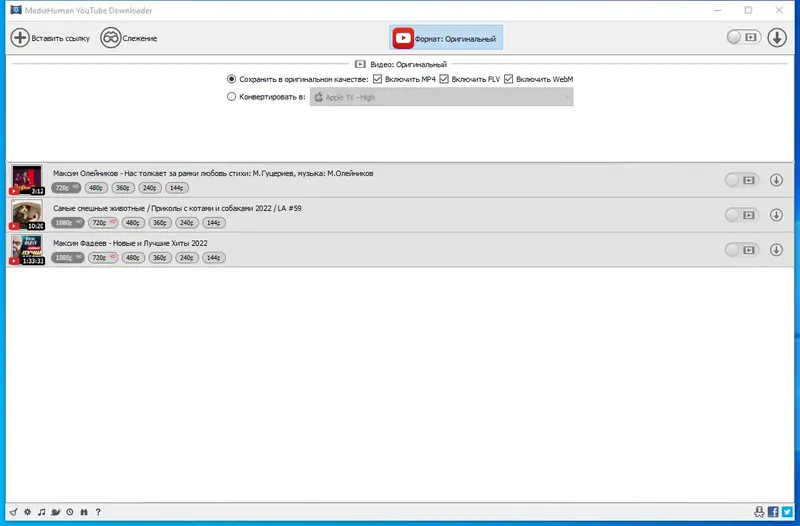Select 480p quality for Самые смешные животные

[133, 222]
